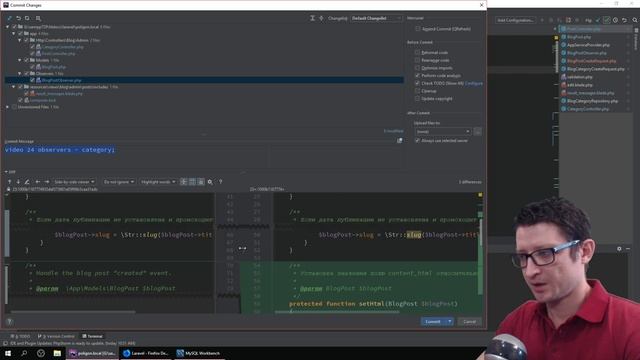This screenshot has height=360, width=640.
Task: Select AppServiceProvider.php in IDE file list
Action: (588, 45)
